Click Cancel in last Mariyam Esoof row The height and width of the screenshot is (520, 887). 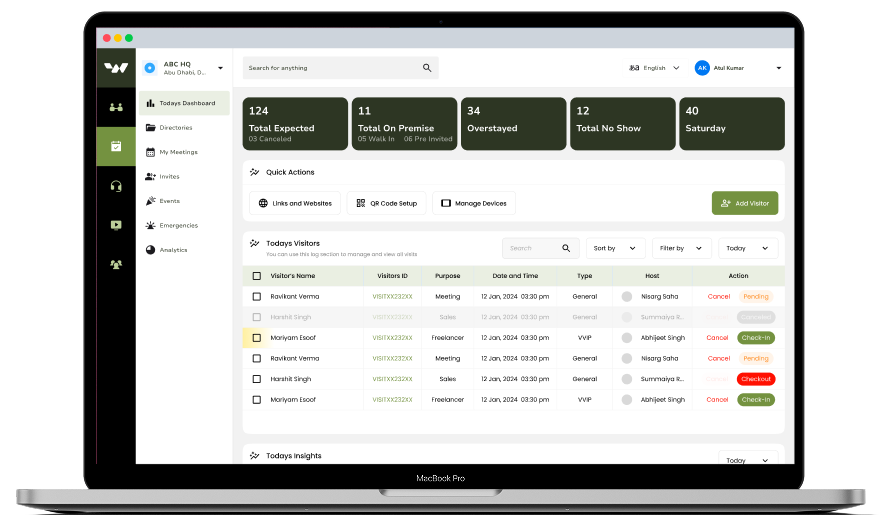coord(717,399)
